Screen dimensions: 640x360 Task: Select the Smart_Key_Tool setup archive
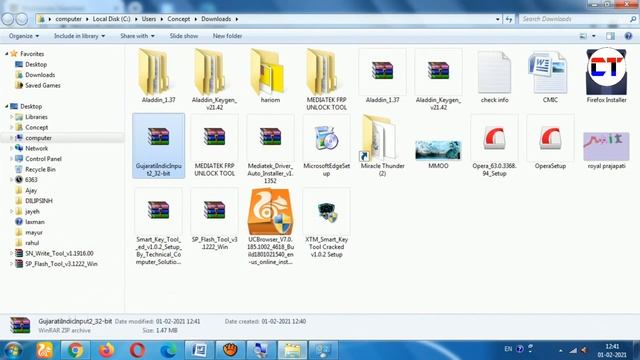pos(158,227)
